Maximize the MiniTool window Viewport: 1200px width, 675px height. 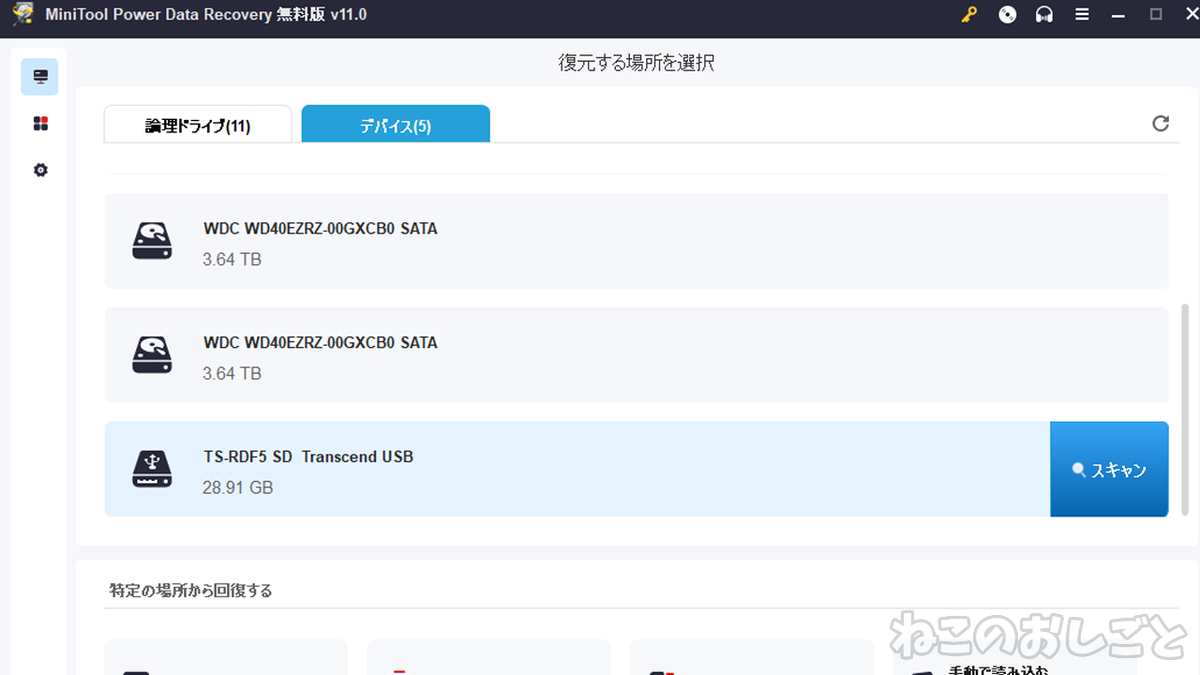(x=1155, y=15)
